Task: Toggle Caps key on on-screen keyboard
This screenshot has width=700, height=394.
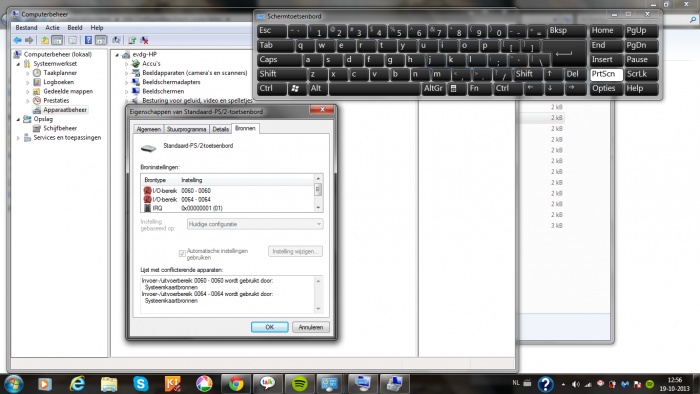Action: coord(279,60)
